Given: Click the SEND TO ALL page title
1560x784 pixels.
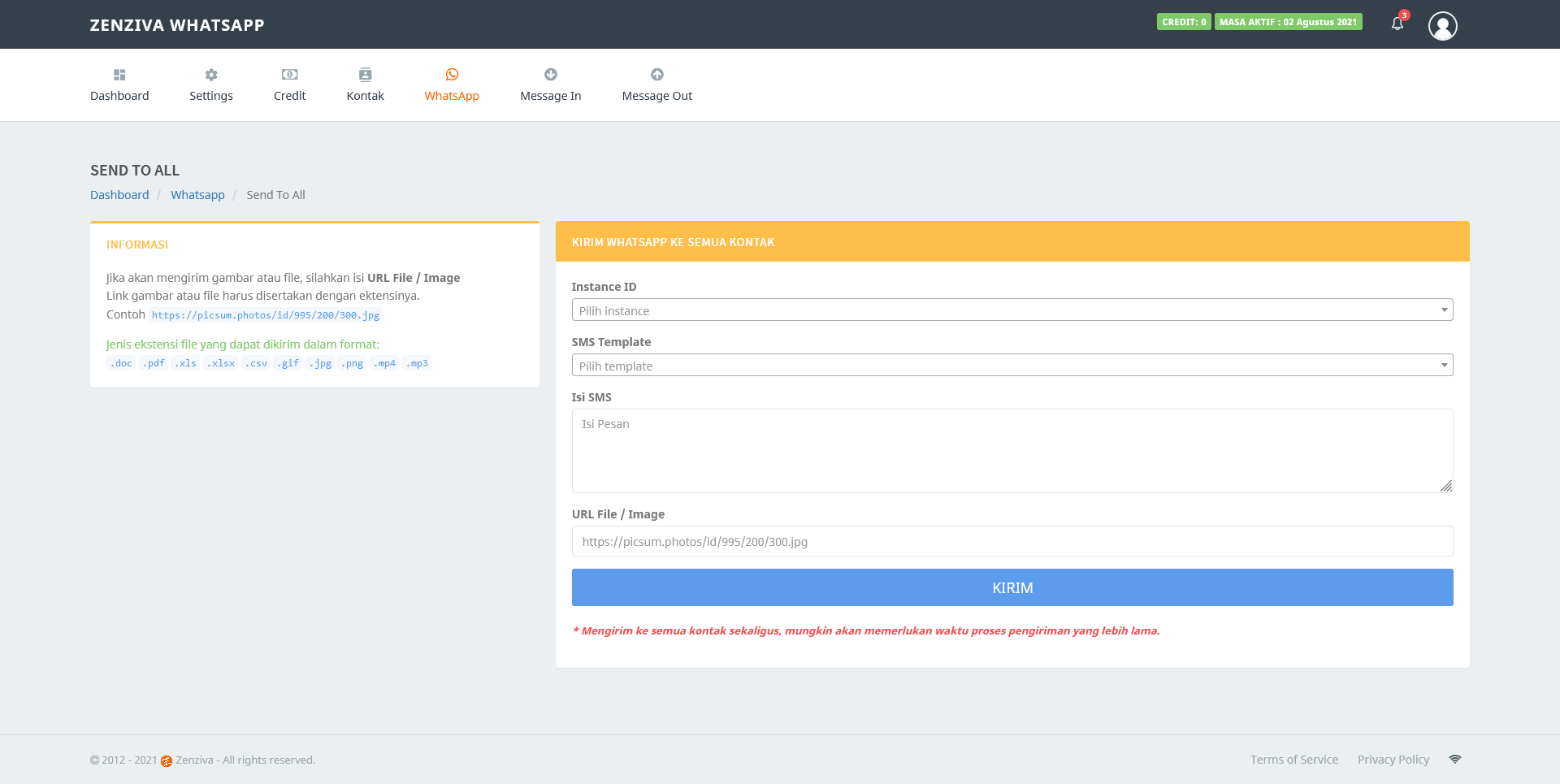Looking at the screenshot, I should click(x=135, y=171).
